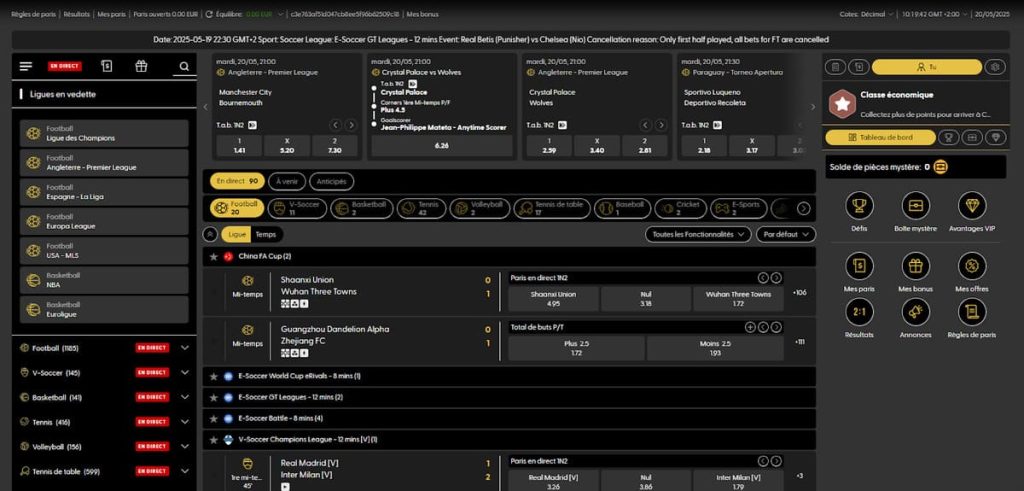The height and width of the screenshot is (491, 1024).
Task: Select the E-Sports 2 sport filter
Action: point(739,208)
